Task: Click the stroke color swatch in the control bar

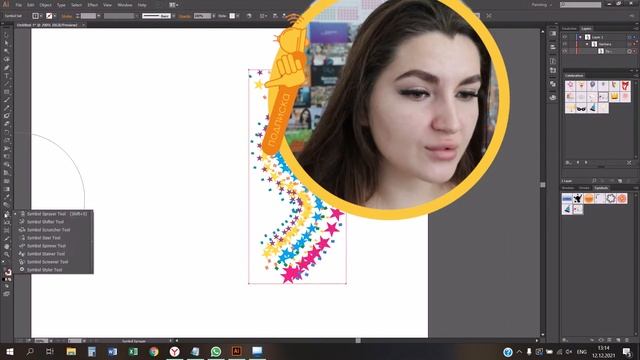Action: (49, 16)
